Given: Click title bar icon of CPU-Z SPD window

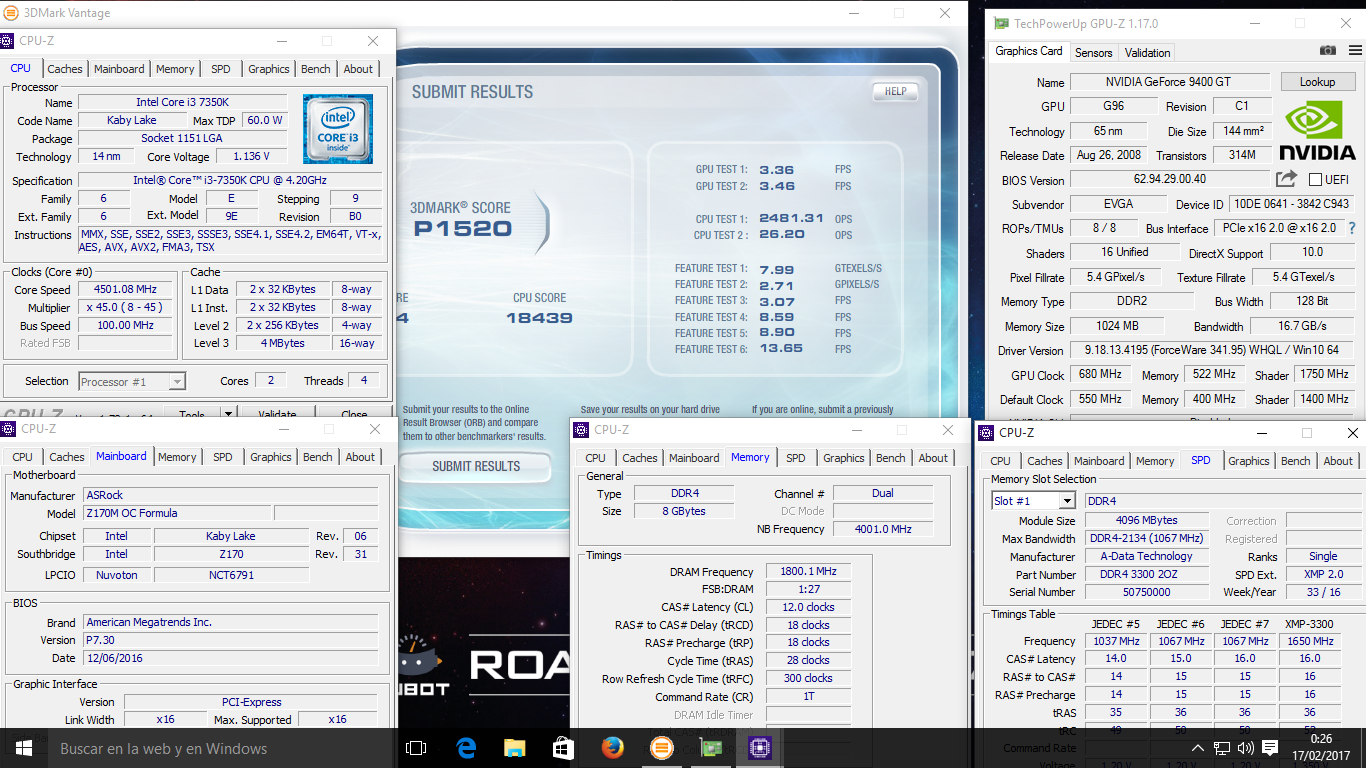Looking at the screenshot, I should (986, 433).
